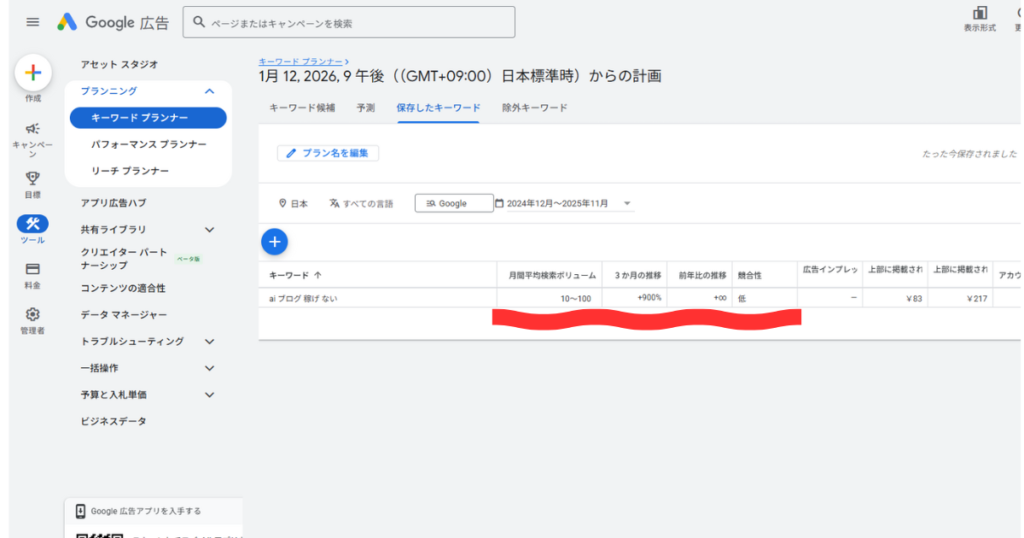1024x538 pixels.
Task: Switch to the 除外キーワード tab
Action: [534, 108]
